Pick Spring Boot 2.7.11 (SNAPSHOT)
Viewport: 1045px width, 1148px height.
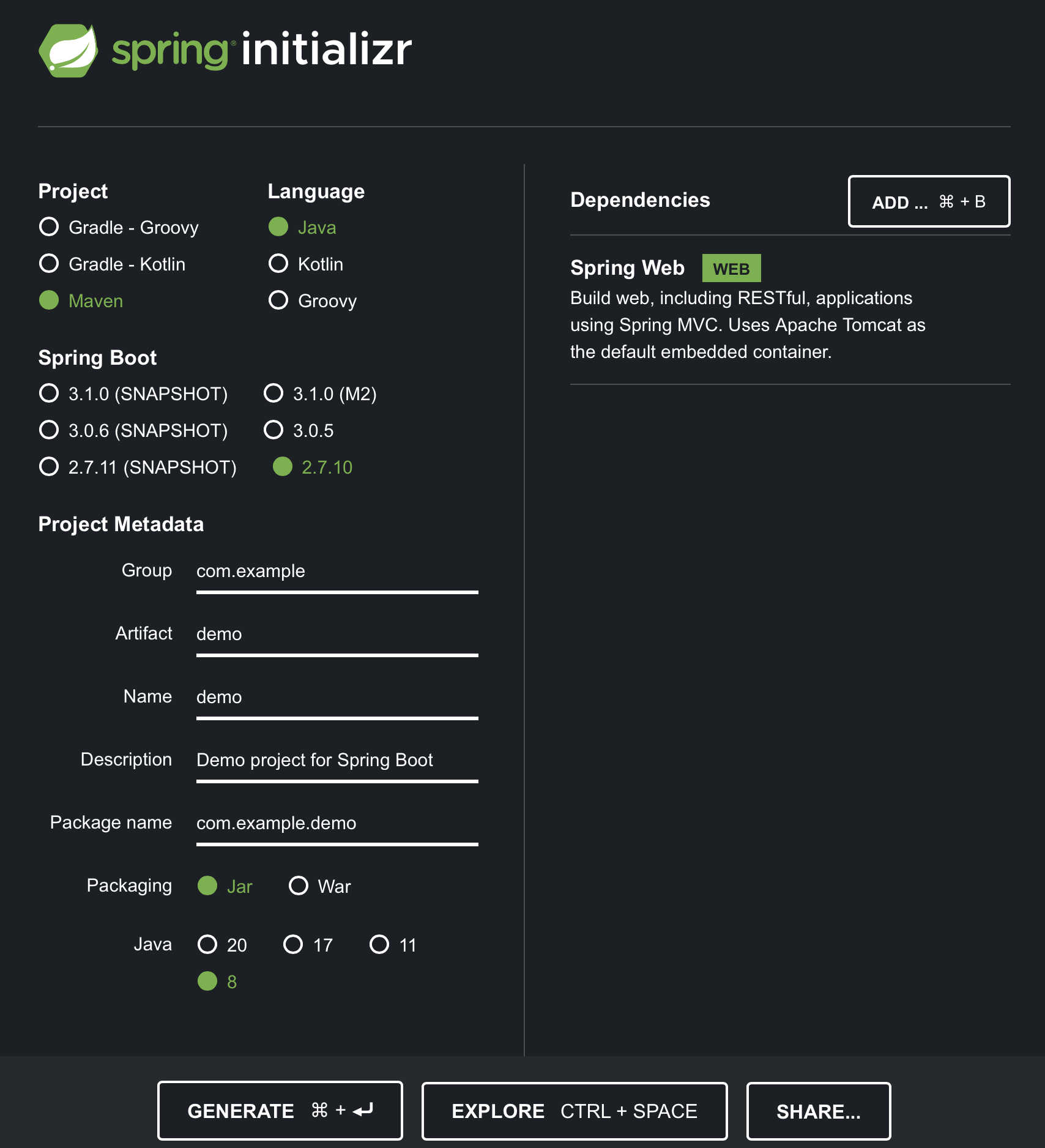click(138, 467)
